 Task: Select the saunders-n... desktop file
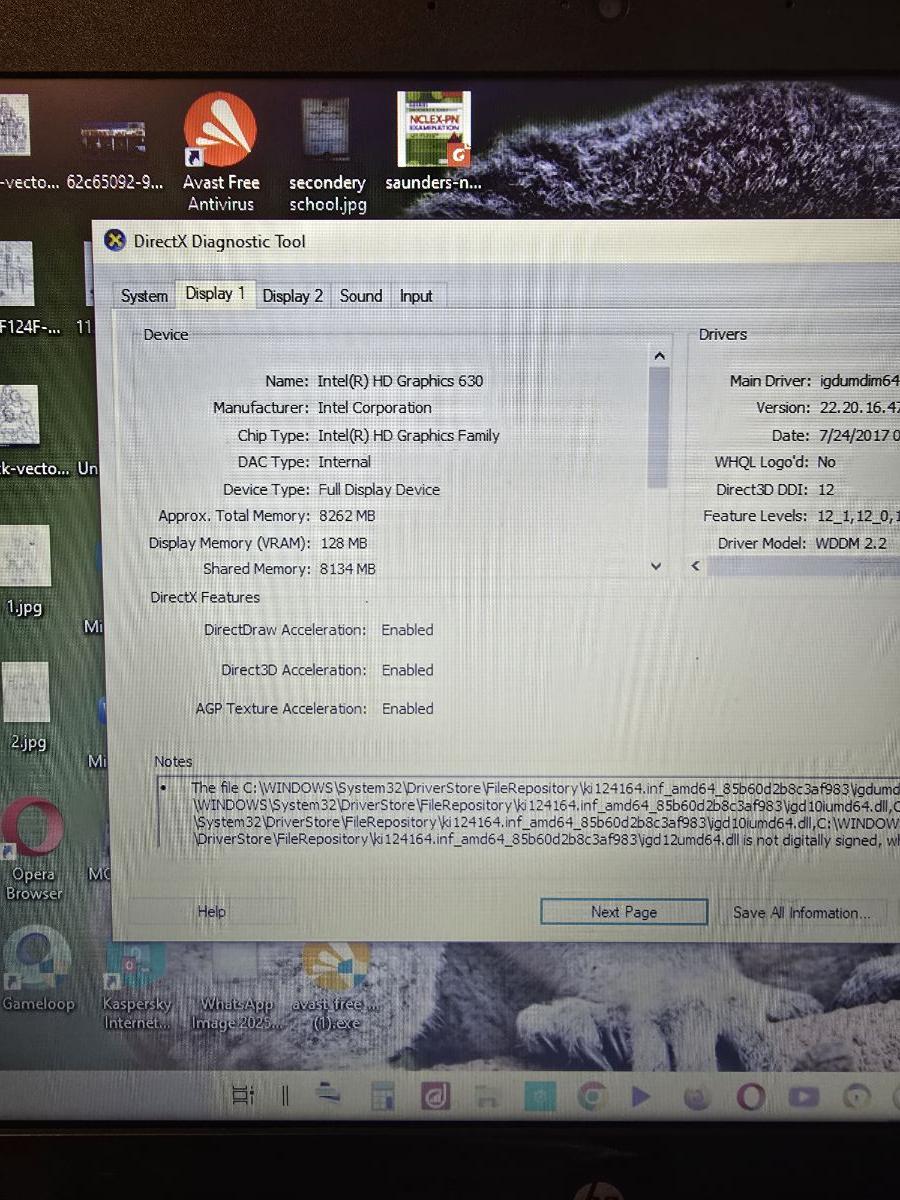point(434,142)
